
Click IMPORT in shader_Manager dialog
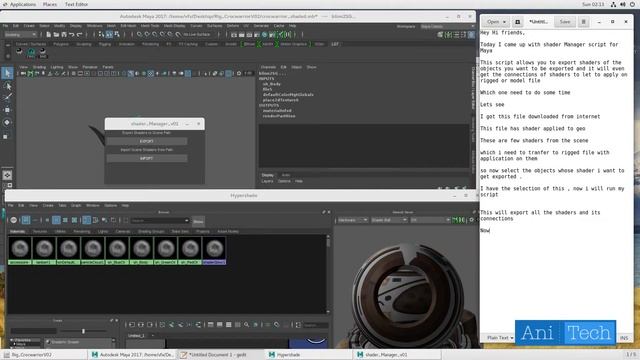(x=147, y=158)
